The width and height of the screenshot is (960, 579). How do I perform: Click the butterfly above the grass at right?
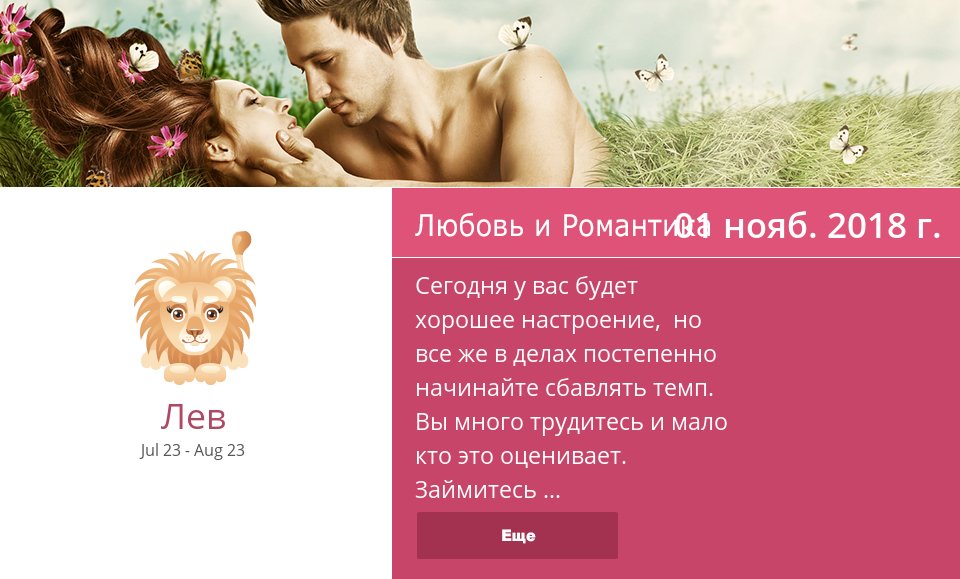847,145
